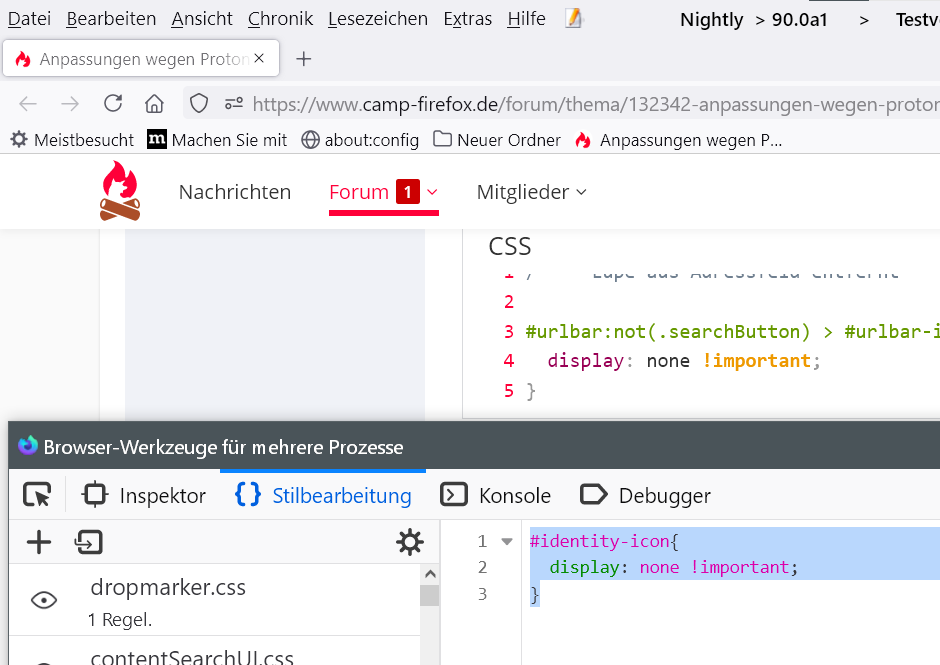The height and width of the screenshot is (665, 940).
Task: Click the import style sheet icon
Action: point(89,543)
